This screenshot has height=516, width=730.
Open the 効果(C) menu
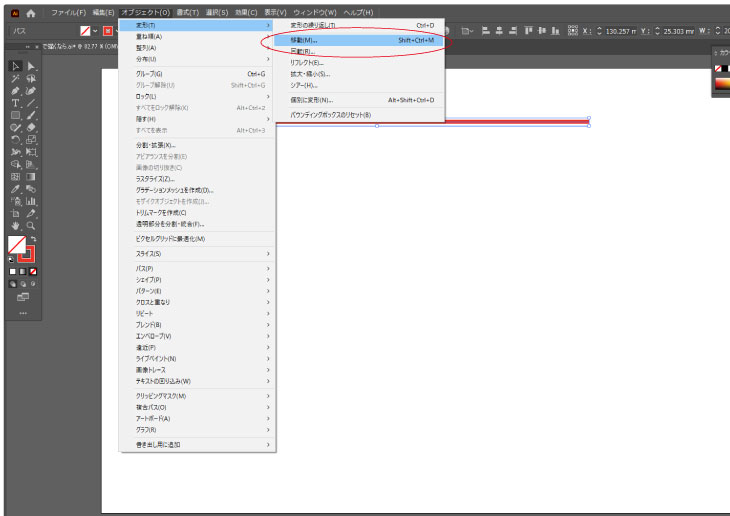pos(247,12)
